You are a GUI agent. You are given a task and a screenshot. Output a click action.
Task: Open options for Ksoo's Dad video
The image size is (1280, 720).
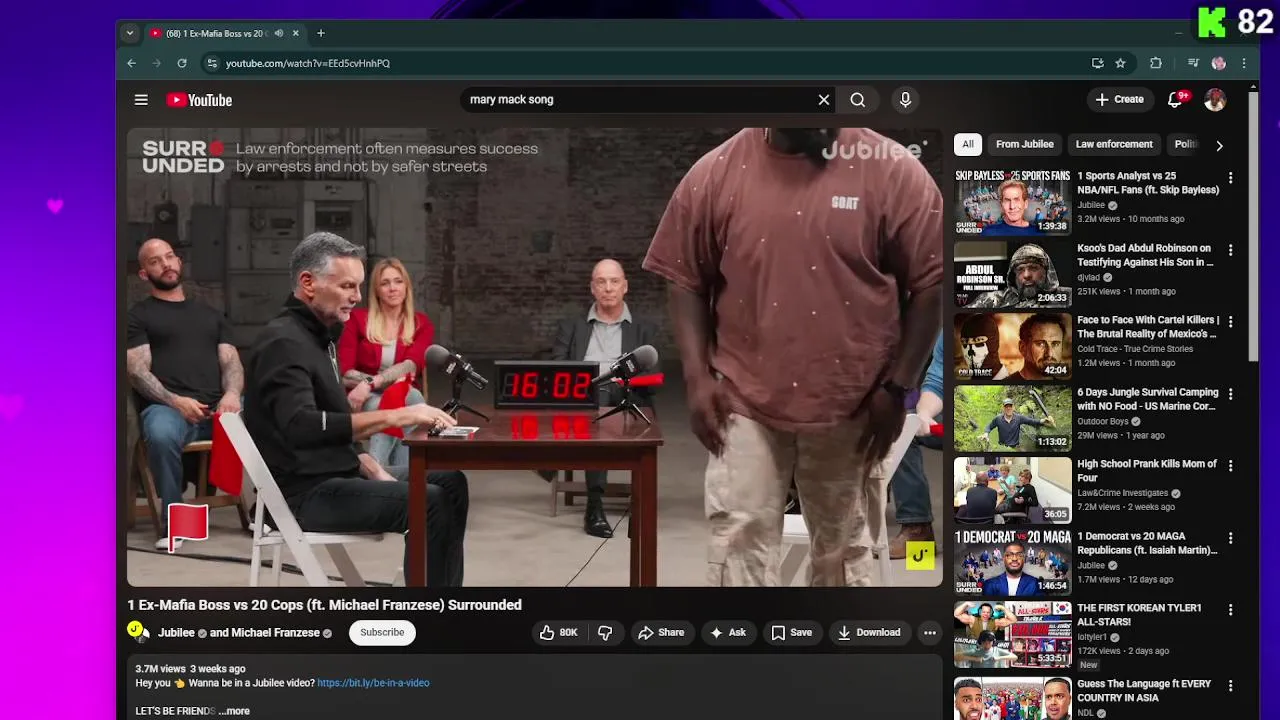pos(1231,250)
